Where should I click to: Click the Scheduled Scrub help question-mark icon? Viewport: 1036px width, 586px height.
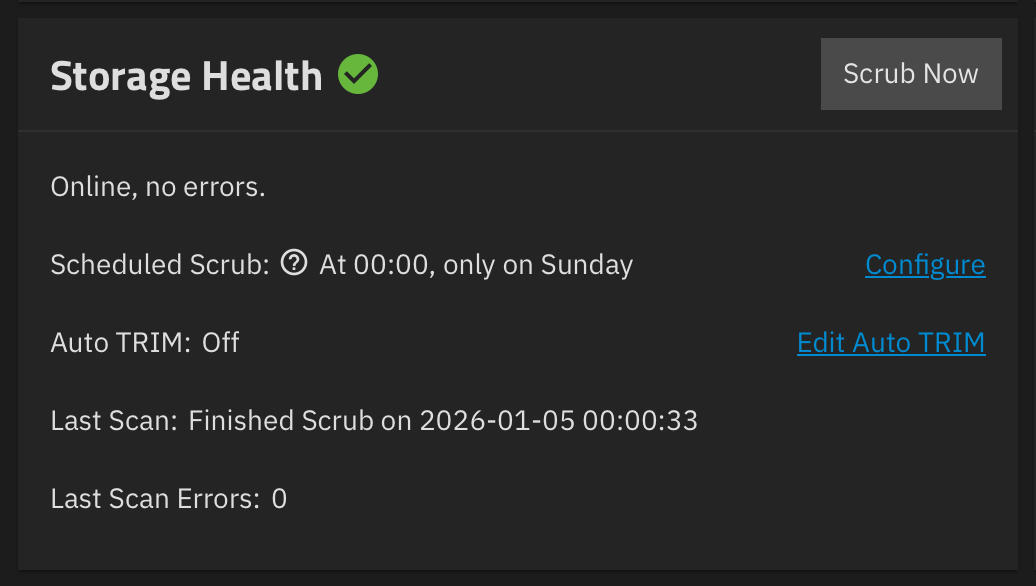[x=294, y=264]
